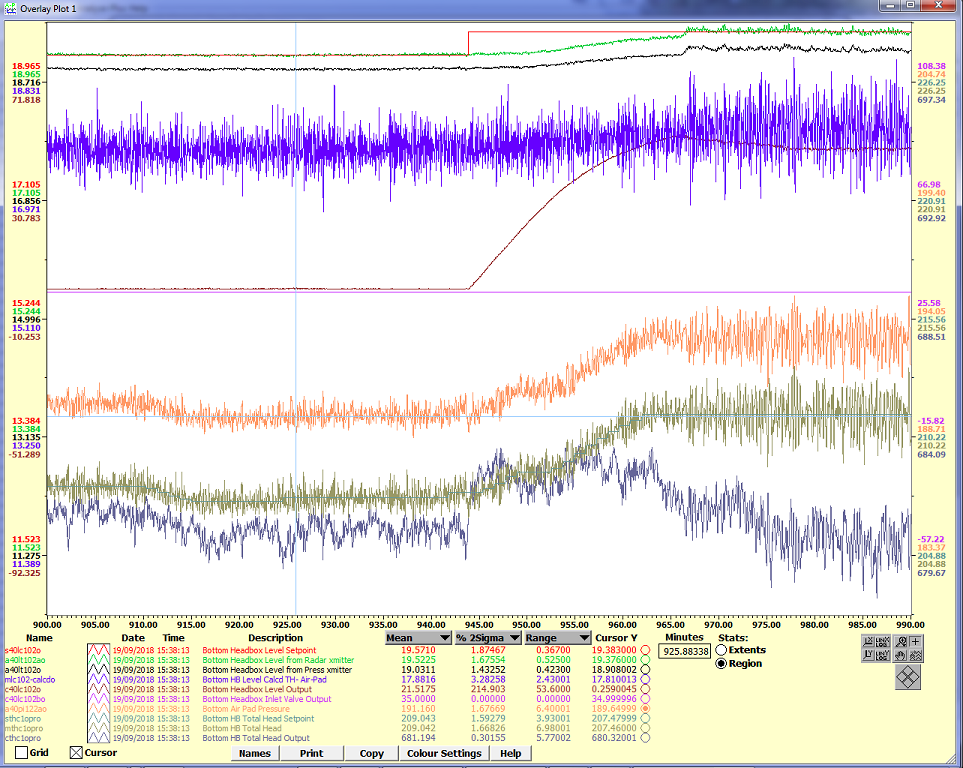
Task: Toggle LIN/LOG scaling for the Y axis
Action: [x=881, y=655]
